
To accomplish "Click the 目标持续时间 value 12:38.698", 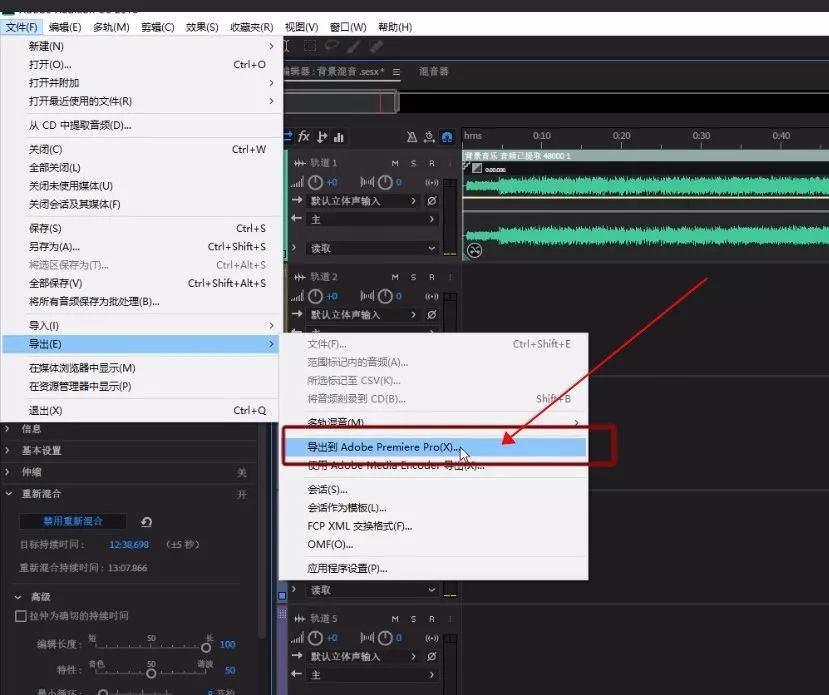I will point(129,545).
